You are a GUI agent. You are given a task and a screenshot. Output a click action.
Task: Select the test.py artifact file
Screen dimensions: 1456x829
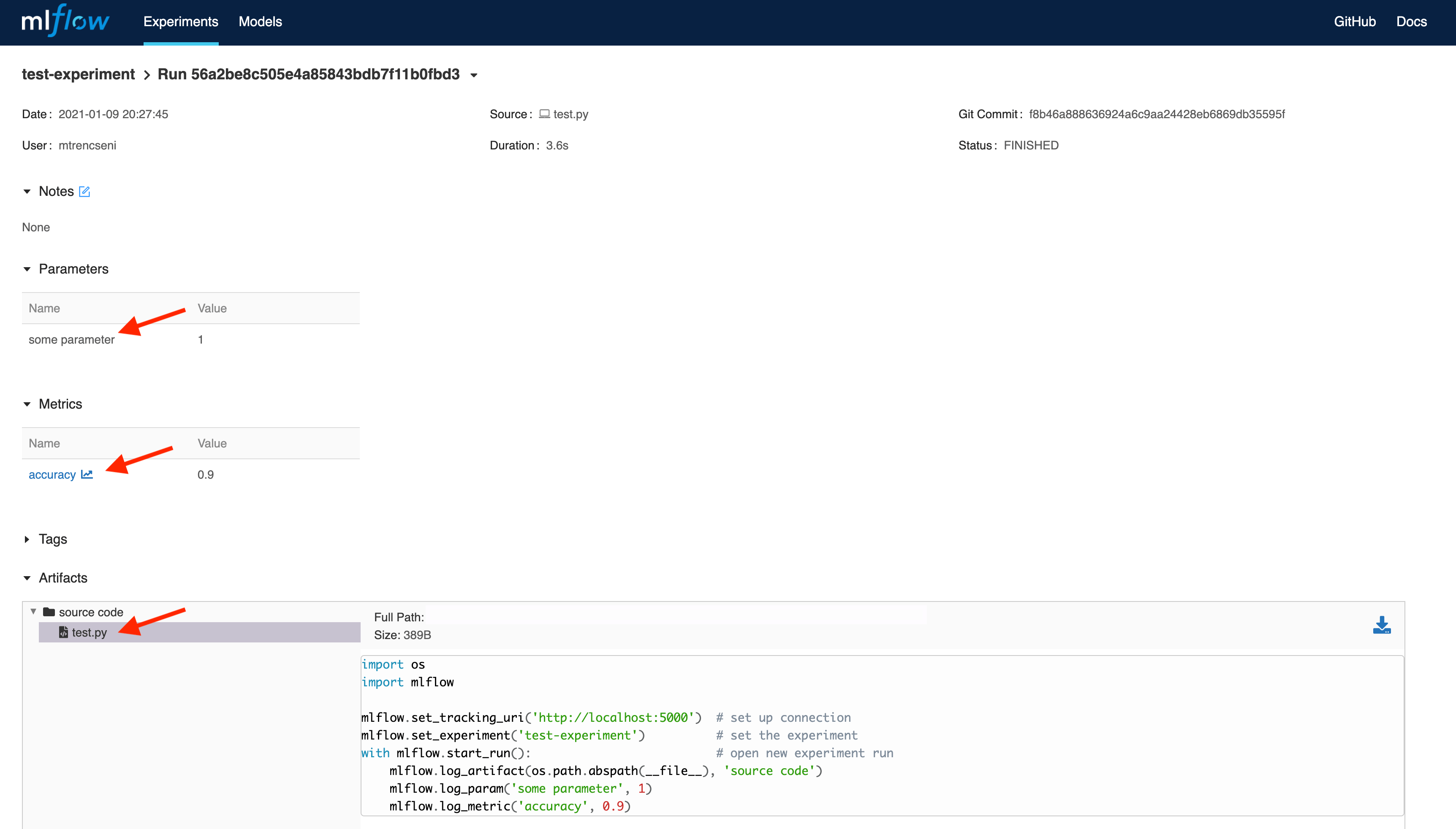tap(199, 632)
